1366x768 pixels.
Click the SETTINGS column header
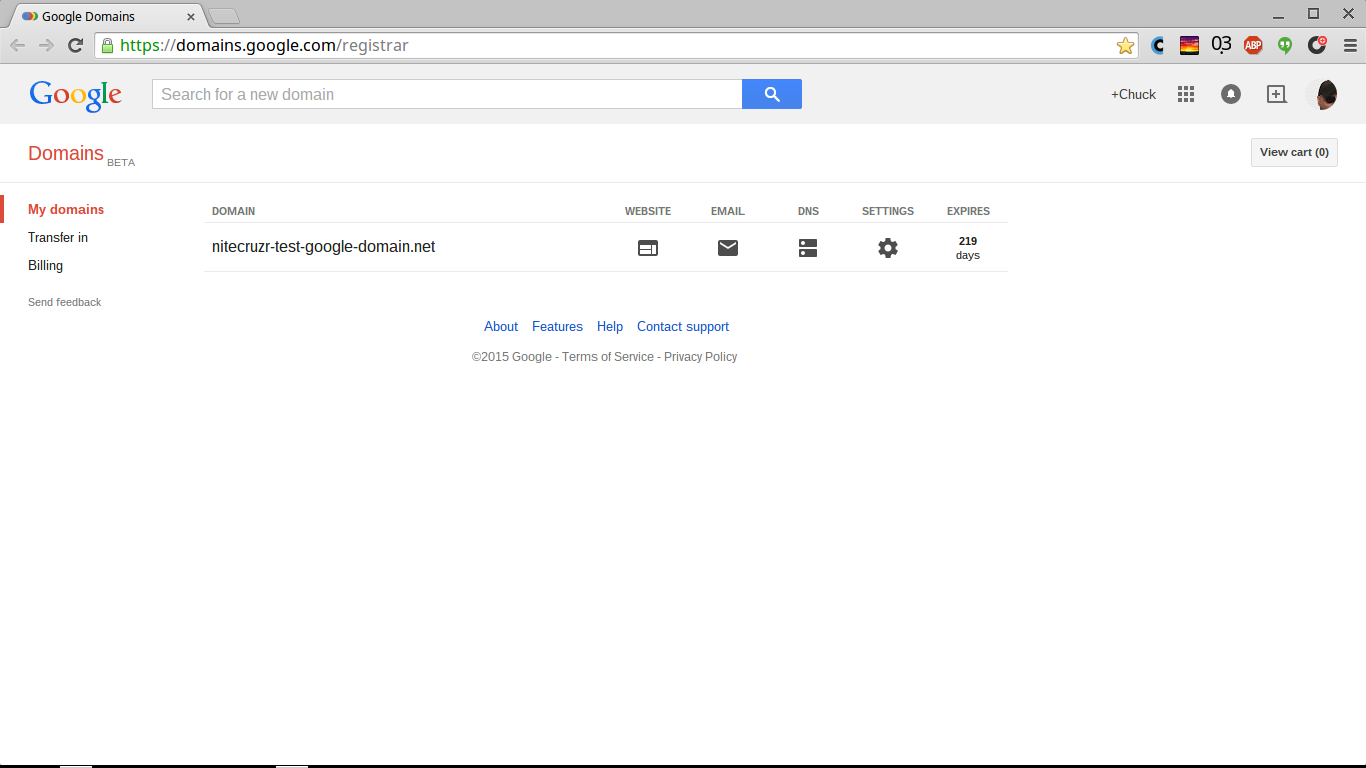(x=888, y=211)
